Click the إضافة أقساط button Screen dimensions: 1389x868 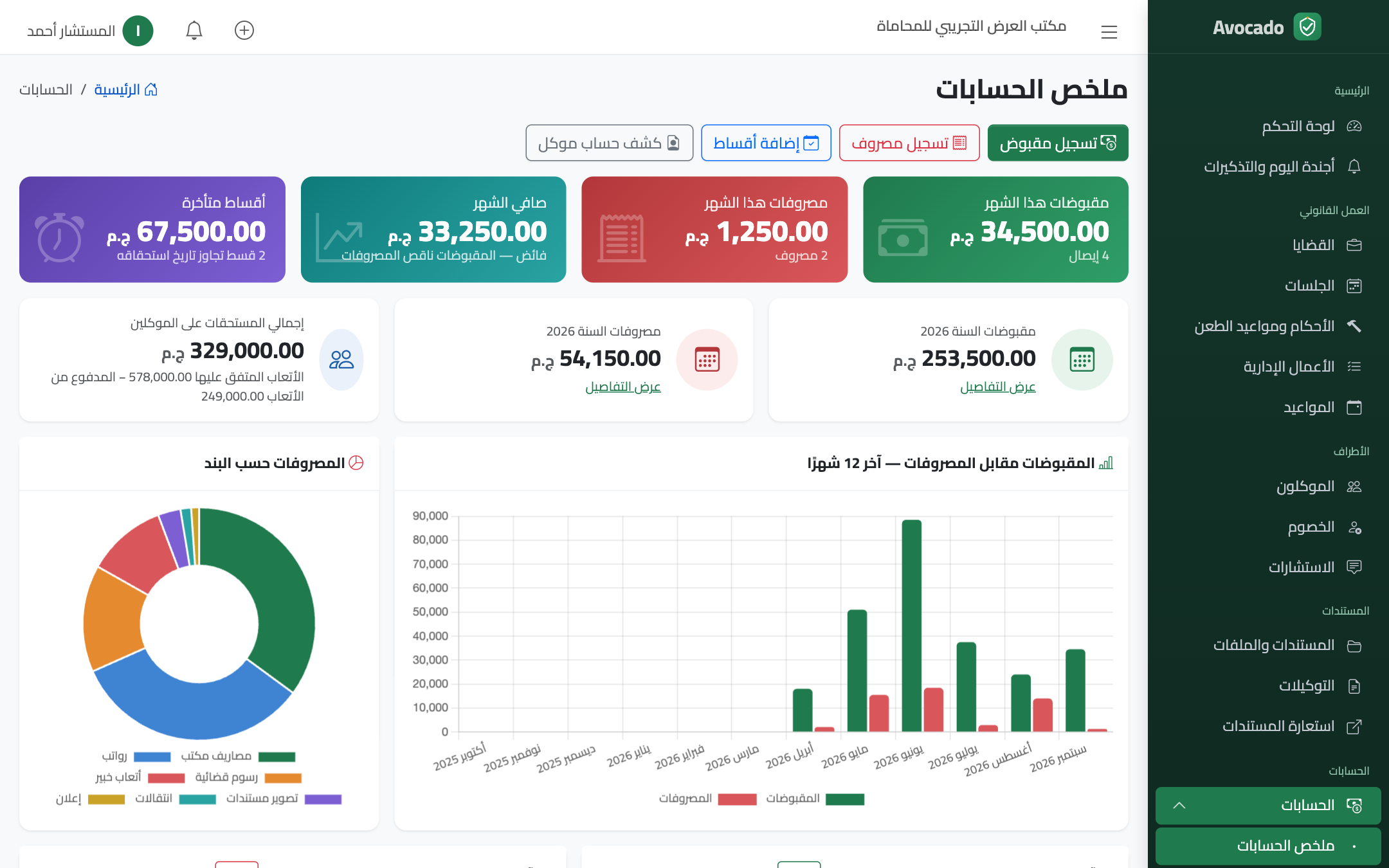pyautogui.click(x=766, y=143)
